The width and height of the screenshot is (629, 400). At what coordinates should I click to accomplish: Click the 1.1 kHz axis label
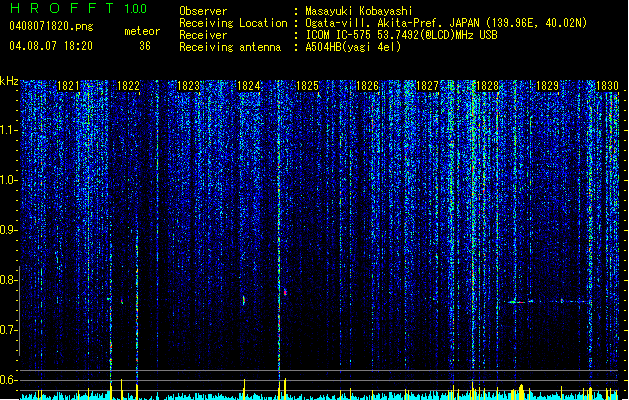click(x=8, y=130)
